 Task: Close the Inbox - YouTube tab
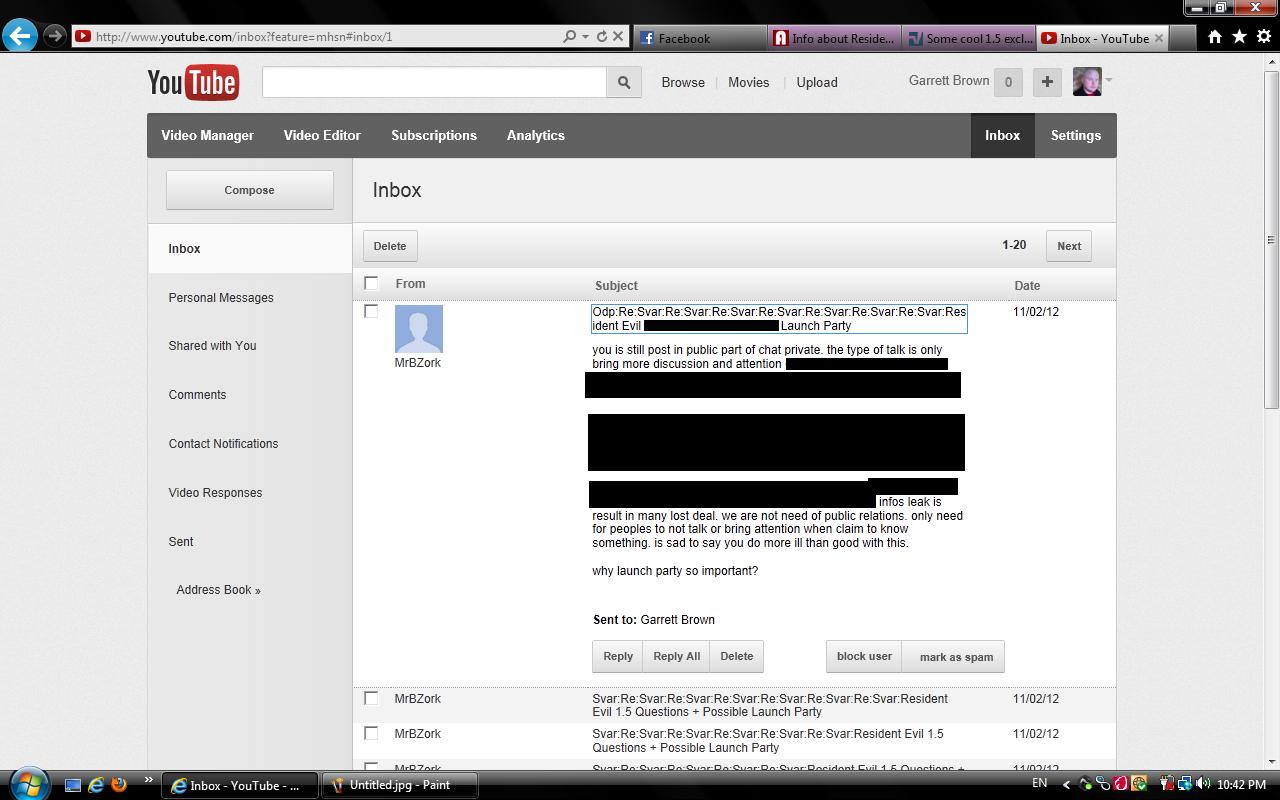click(x=1159, y=38)
